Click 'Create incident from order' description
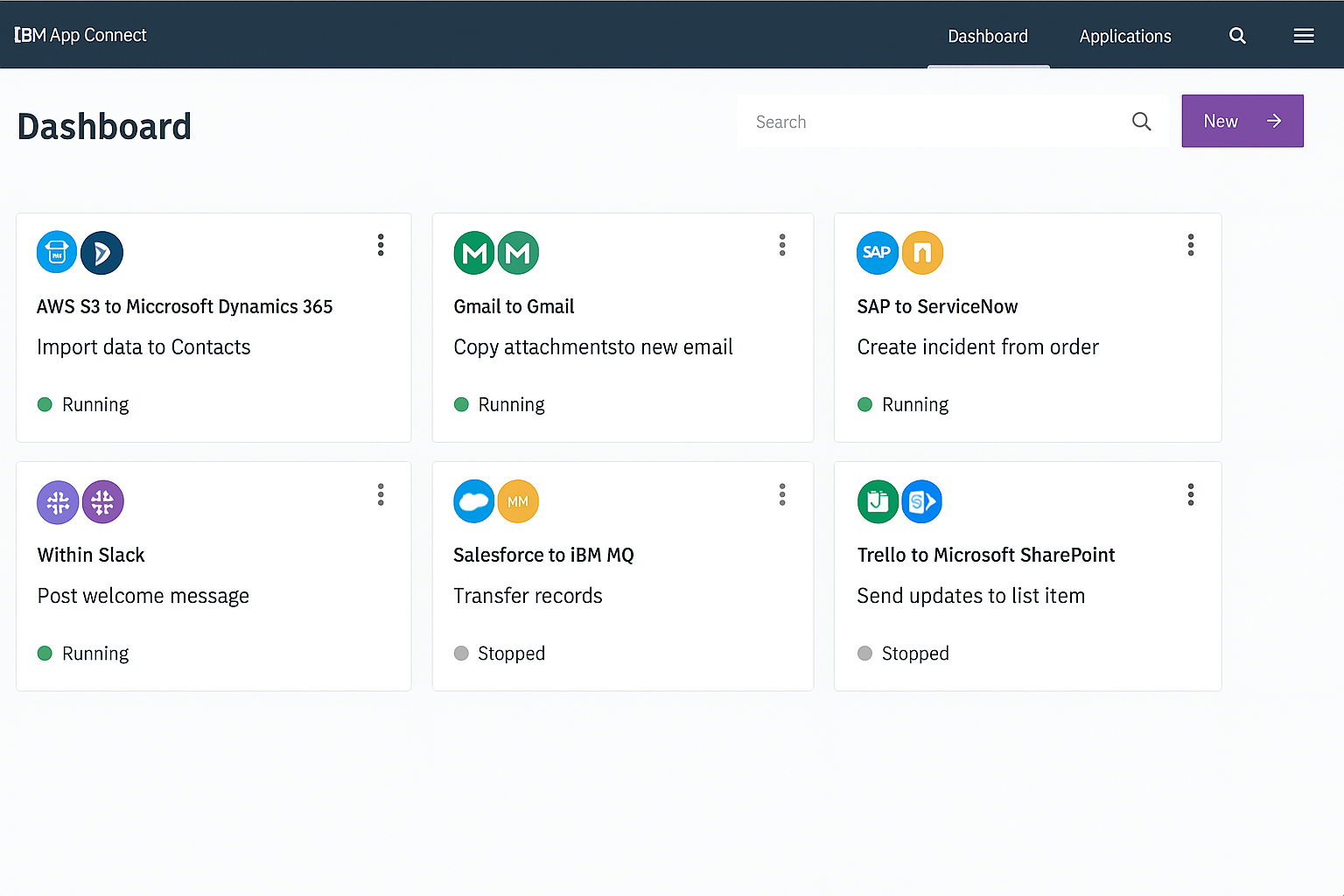 (977, 347)
